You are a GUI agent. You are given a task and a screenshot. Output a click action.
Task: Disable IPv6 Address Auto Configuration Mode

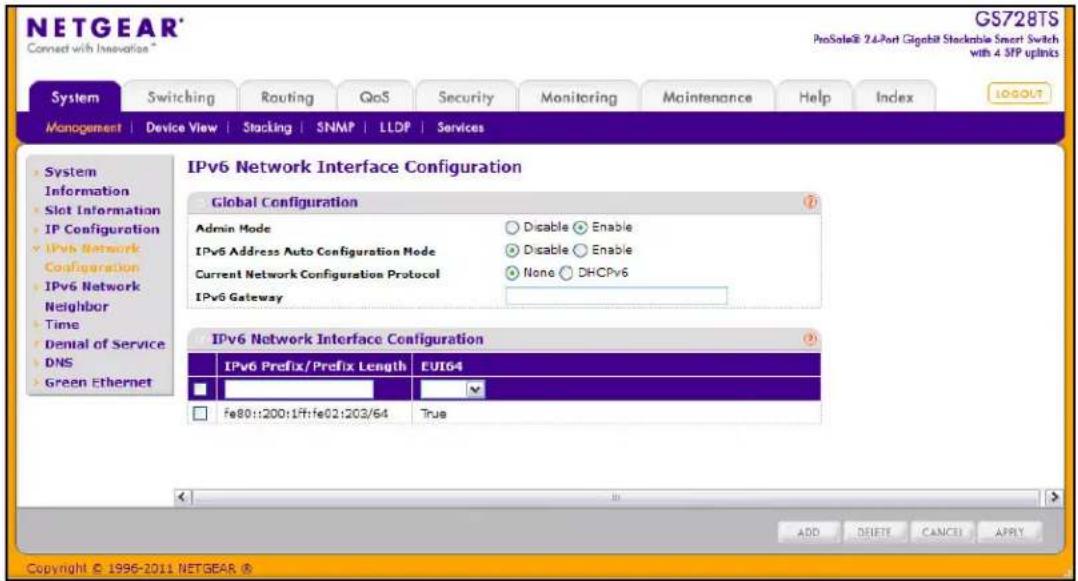tap(512, 250)
